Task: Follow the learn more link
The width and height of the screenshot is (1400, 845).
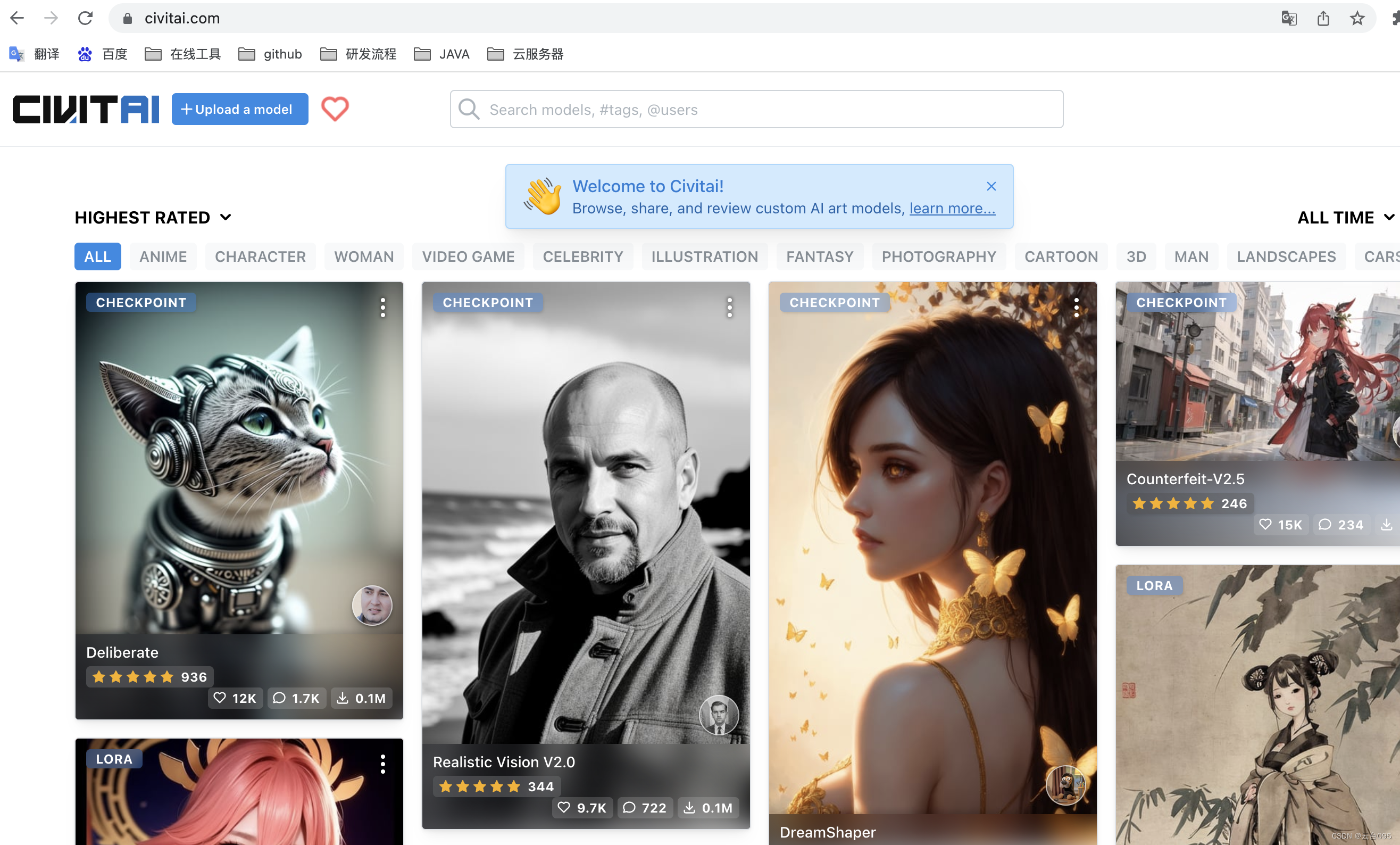Action: click(952, 209)
